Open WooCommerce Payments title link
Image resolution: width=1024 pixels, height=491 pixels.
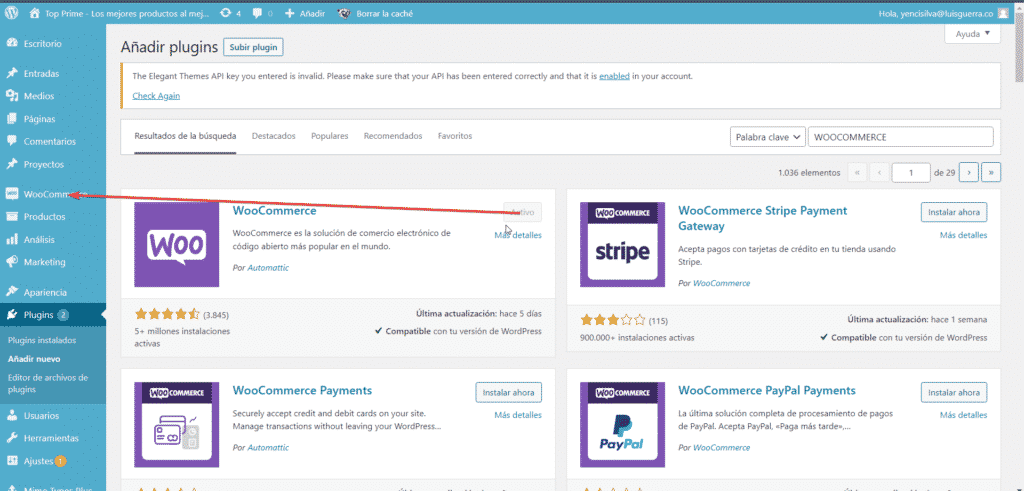(x=302, y=390)
